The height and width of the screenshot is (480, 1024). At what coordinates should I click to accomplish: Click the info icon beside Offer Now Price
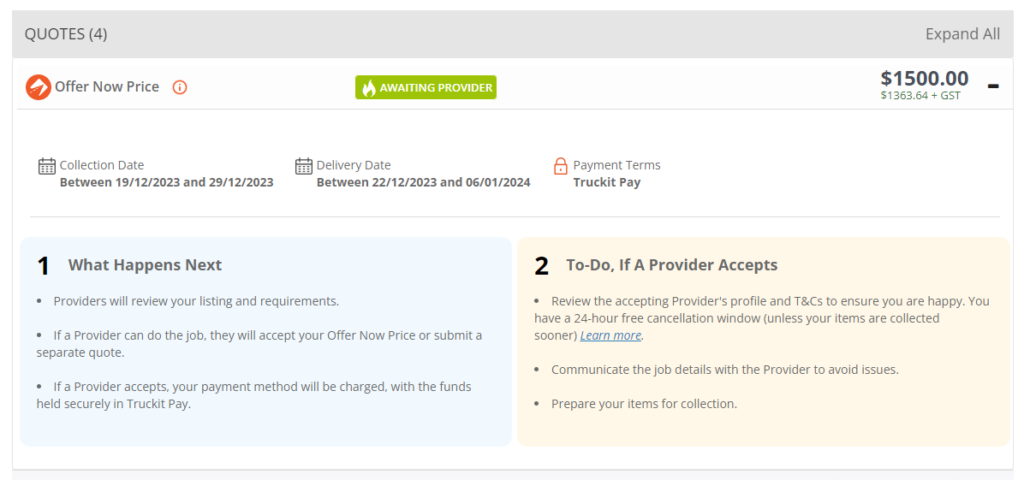click(x=180, y=87)
